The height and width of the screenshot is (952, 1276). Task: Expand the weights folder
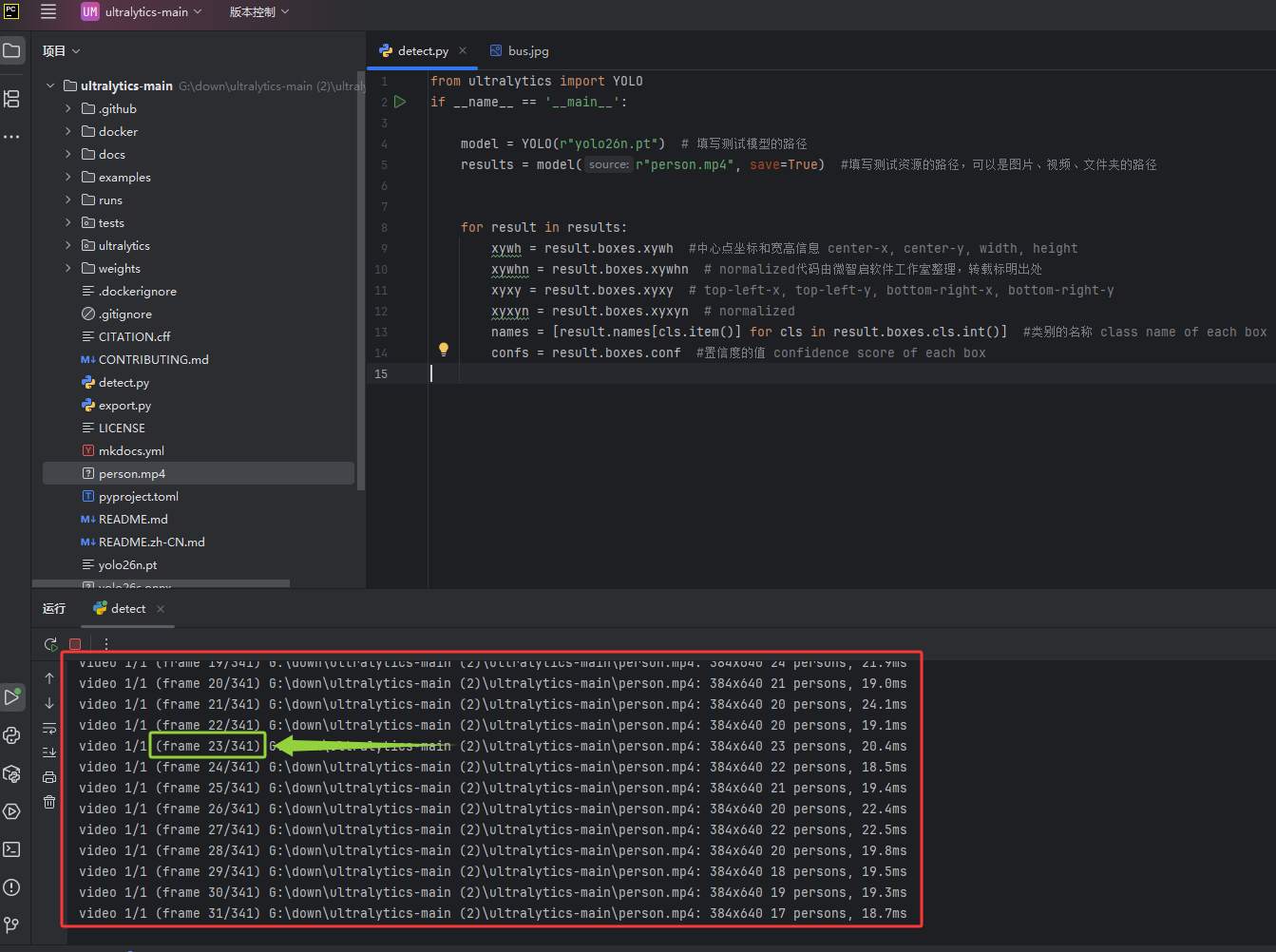click(x=68, y=268)
